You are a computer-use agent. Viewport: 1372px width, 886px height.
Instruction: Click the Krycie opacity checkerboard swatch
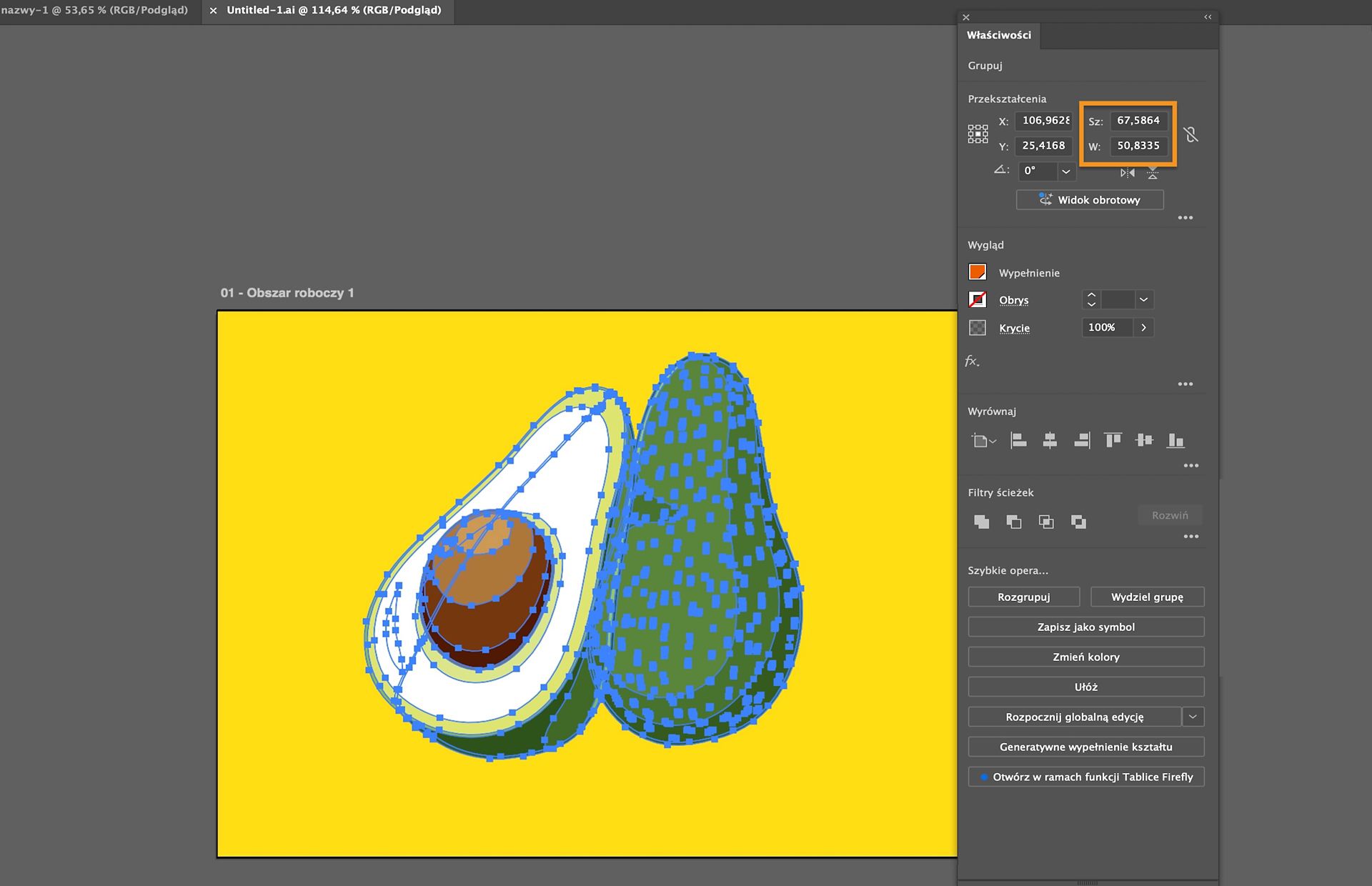tap(978, 328)
